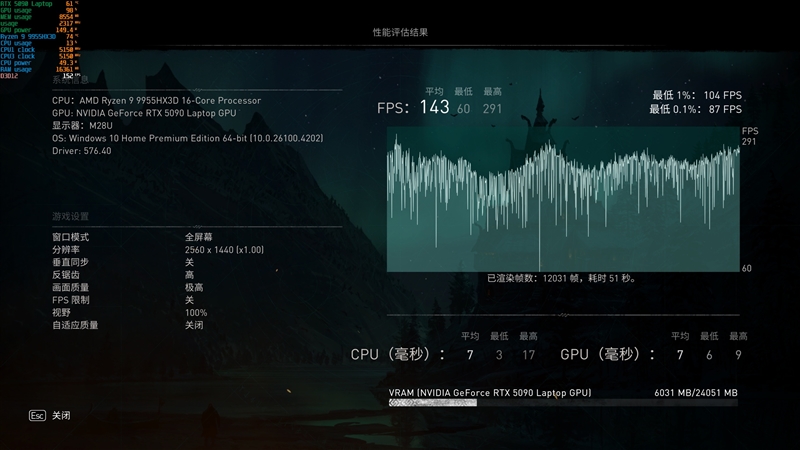
Task: Click the 最低 0.1% 87 FPS reading
Action: (x=695, y=108)
